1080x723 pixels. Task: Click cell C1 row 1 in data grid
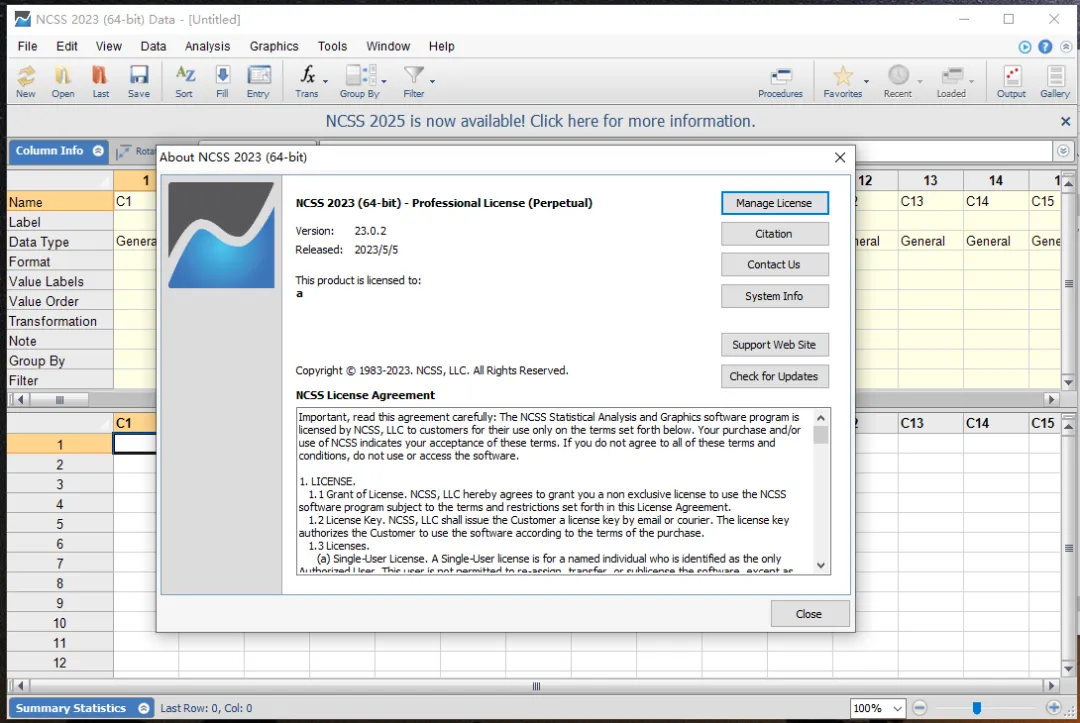[135, 444]
